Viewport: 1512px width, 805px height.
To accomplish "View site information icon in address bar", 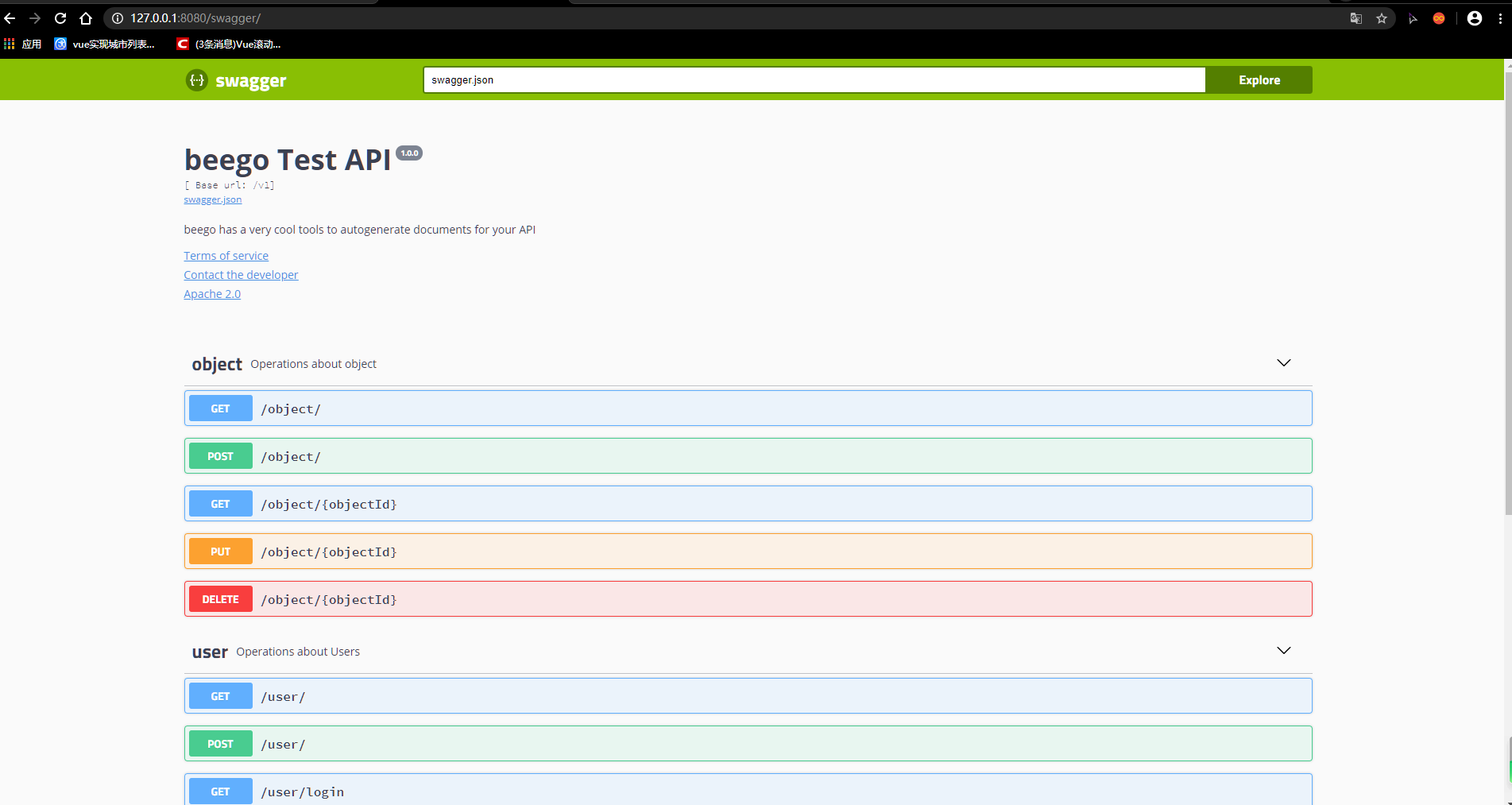I will [x=118, y=18].
